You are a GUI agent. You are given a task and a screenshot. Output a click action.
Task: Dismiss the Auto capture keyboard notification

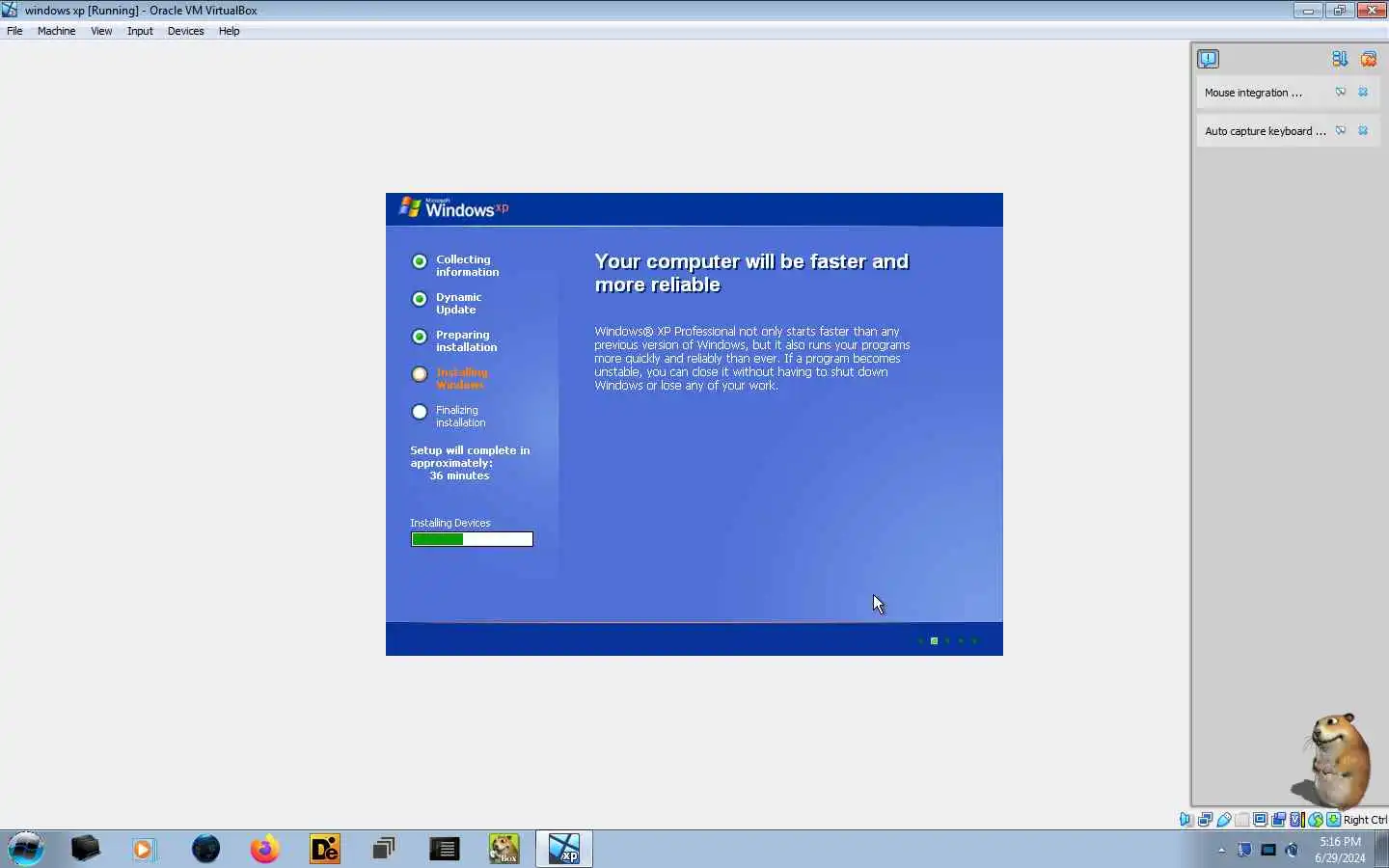[1363, 130]
